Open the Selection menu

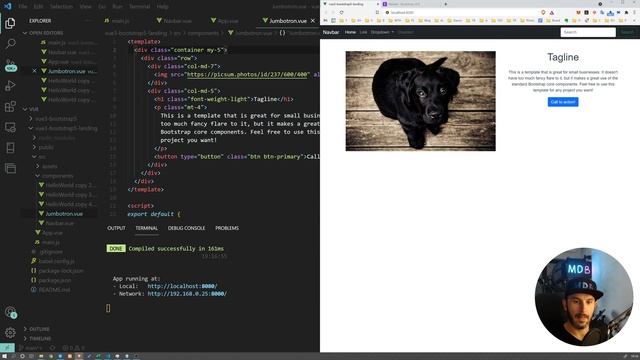pyautogui.click(x=61, y=7)
